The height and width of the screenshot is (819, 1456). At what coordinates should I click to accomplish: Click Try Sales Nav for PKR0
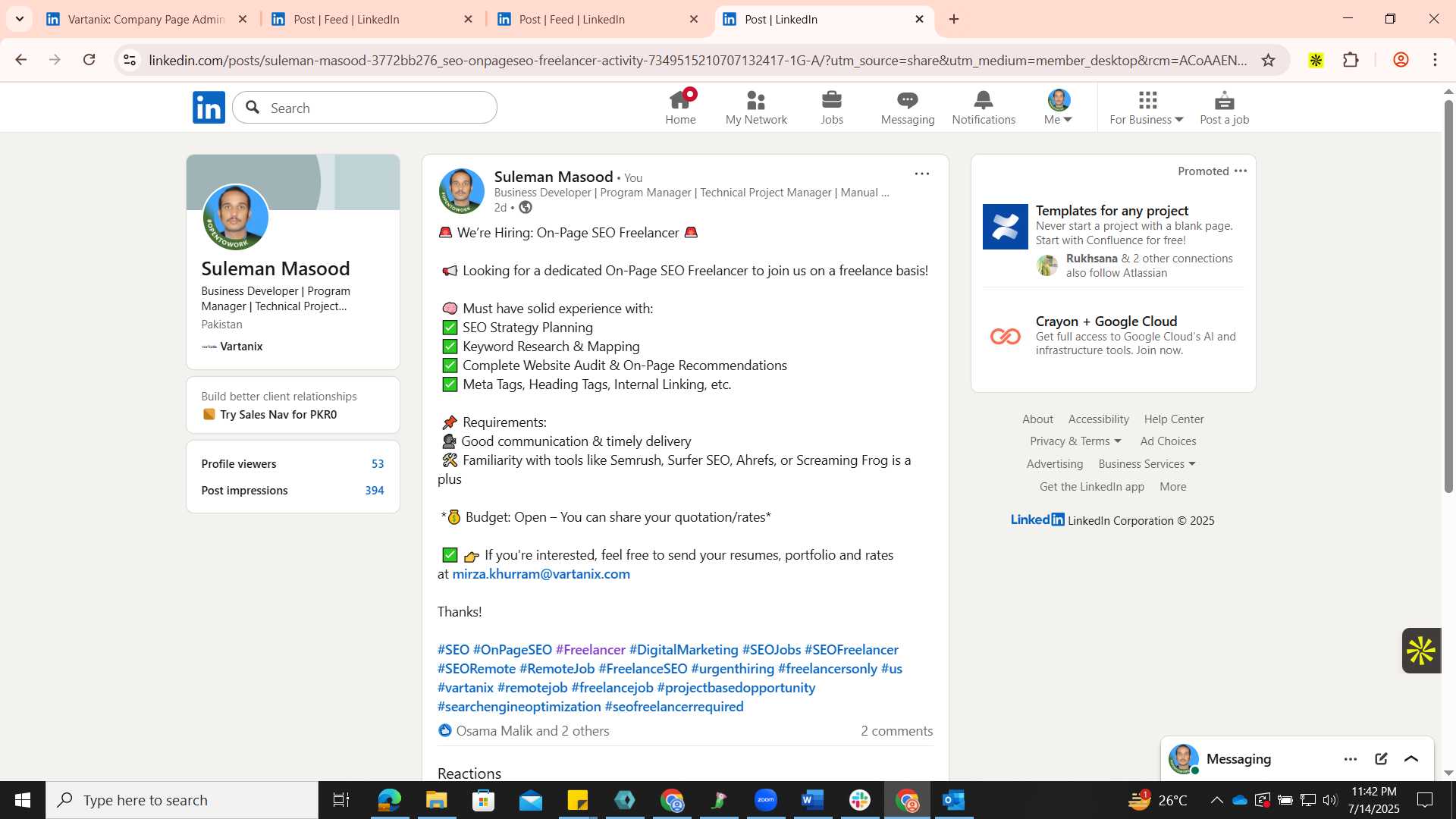tap(278, 415)
